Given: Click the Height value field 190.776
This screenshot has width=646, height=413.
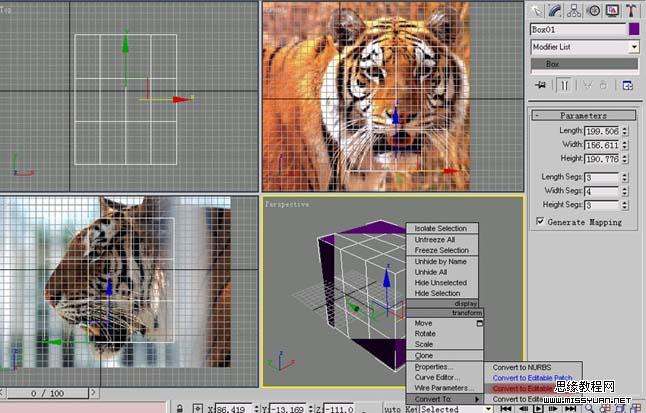Looking at the screenshot, I should click(602, 159).
